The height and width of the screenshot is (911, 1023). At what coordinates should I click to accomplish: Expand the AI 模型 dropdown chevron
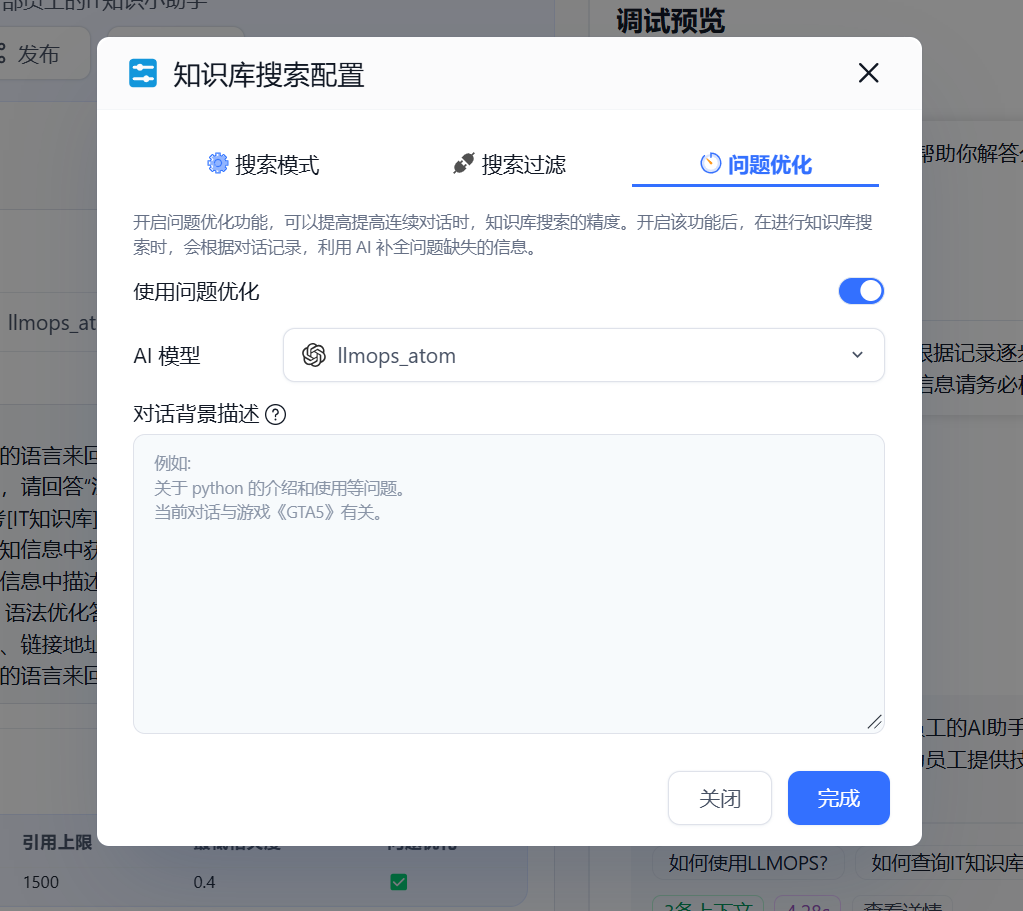[858, 355]
